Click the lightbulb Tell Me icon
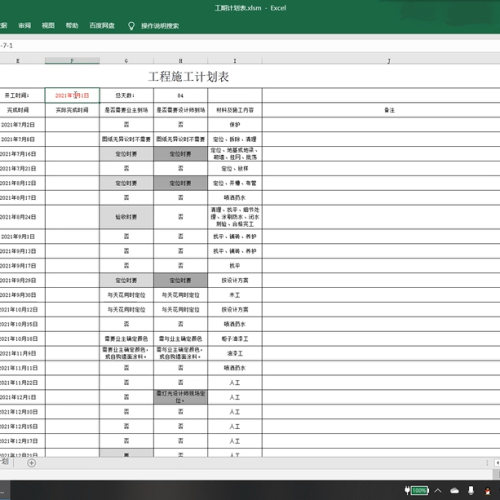Image resolution: width=500 pixels, height=500 pixels. click(131, 26)
